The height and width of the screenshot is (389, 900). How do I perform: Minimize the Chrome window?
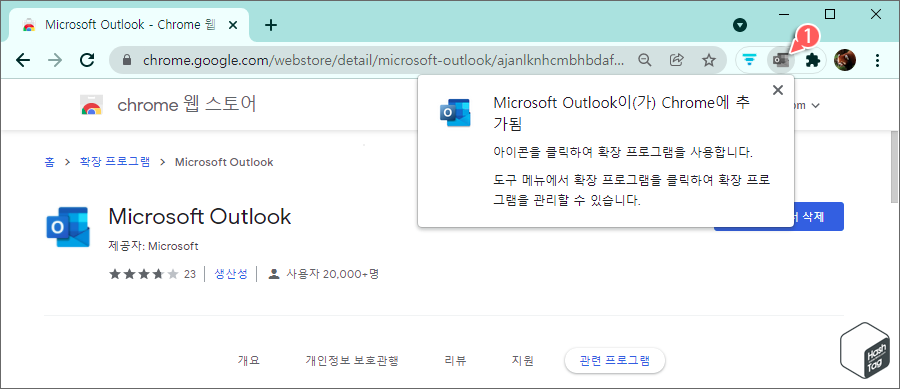pyautogui.click(x=784, y=14)
